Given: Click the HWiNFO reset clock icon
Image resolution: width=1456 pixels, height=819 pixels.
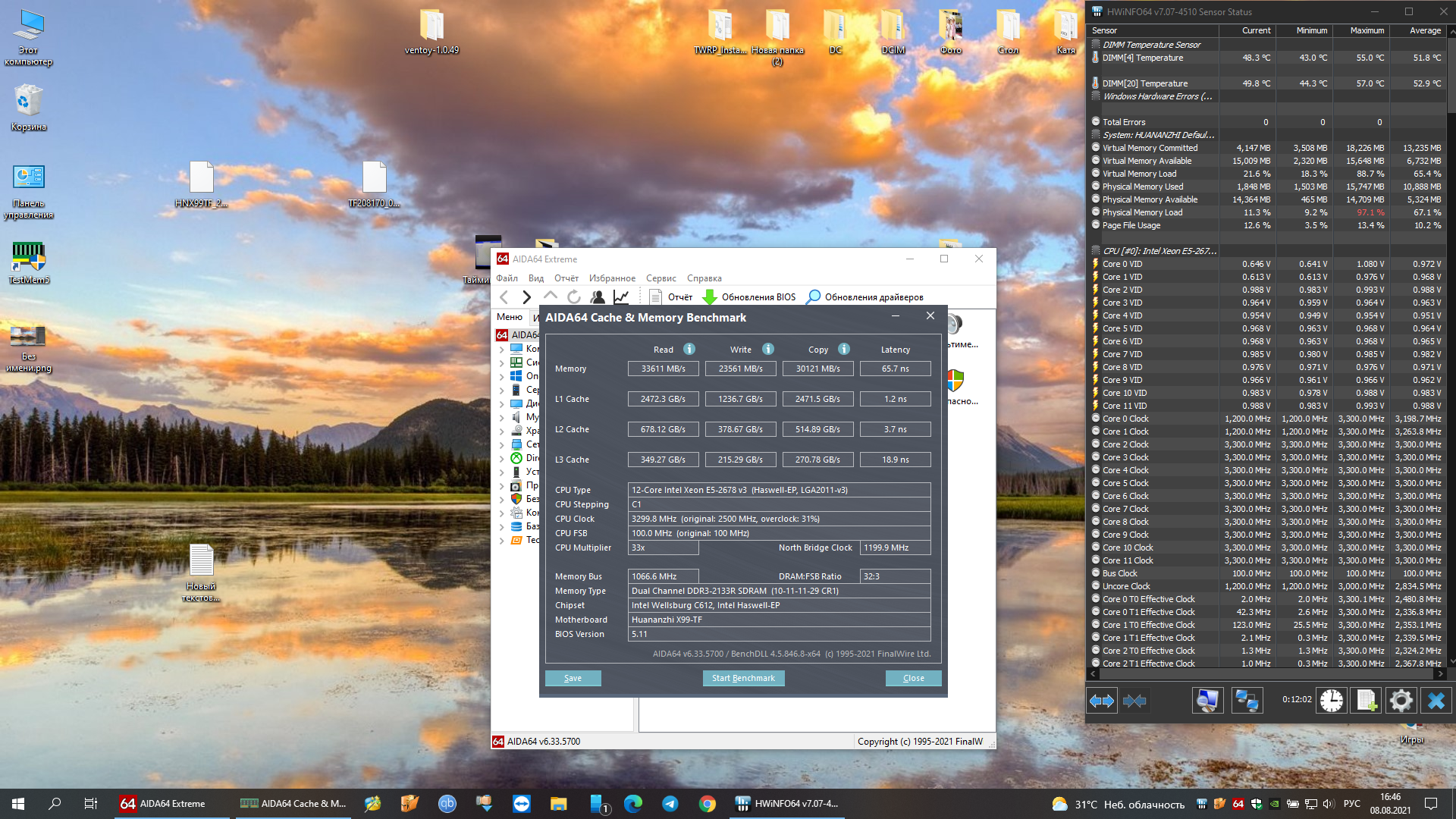Looking at the screenshot, I should [x=1331, y=701].
